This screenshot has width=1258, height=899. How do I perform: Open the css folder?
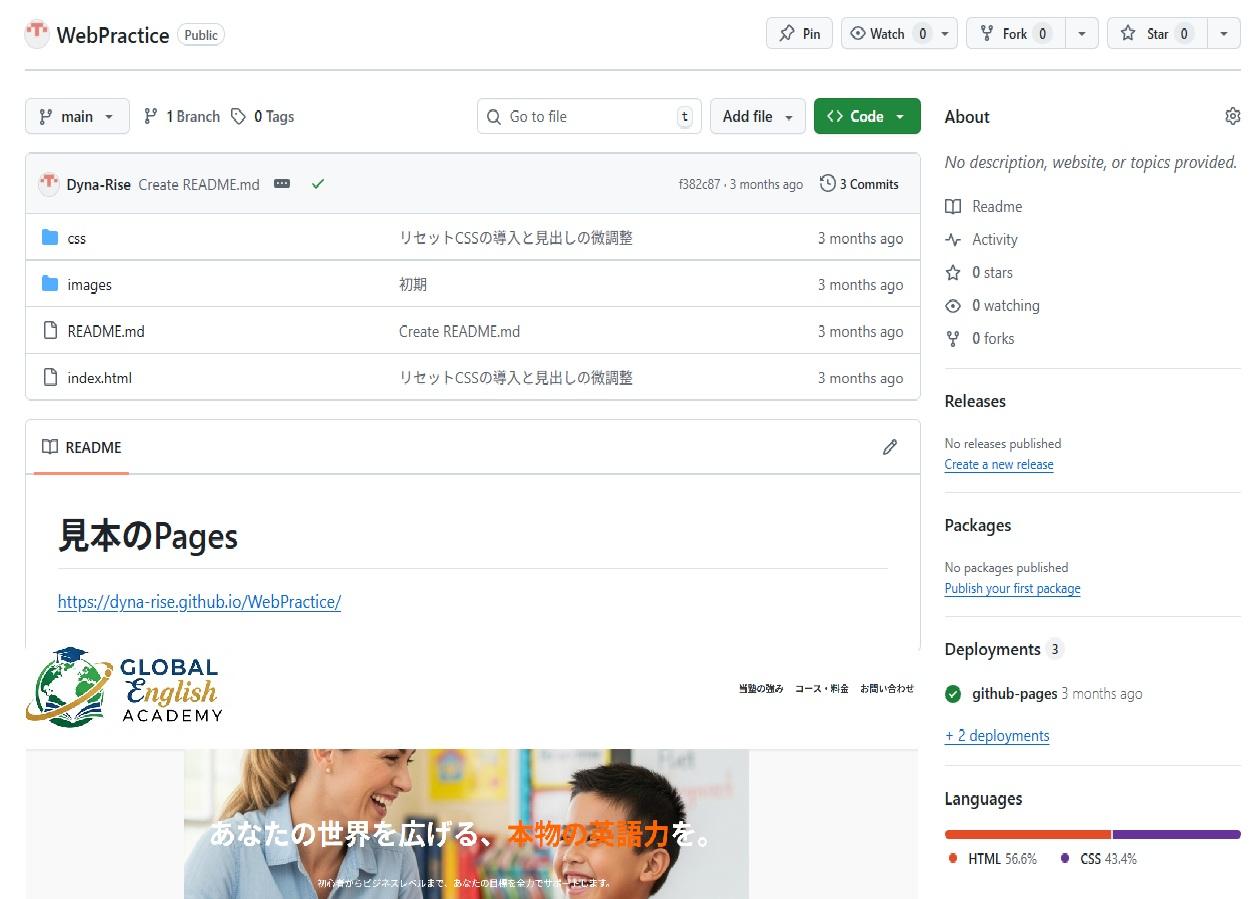coord(77,239)
